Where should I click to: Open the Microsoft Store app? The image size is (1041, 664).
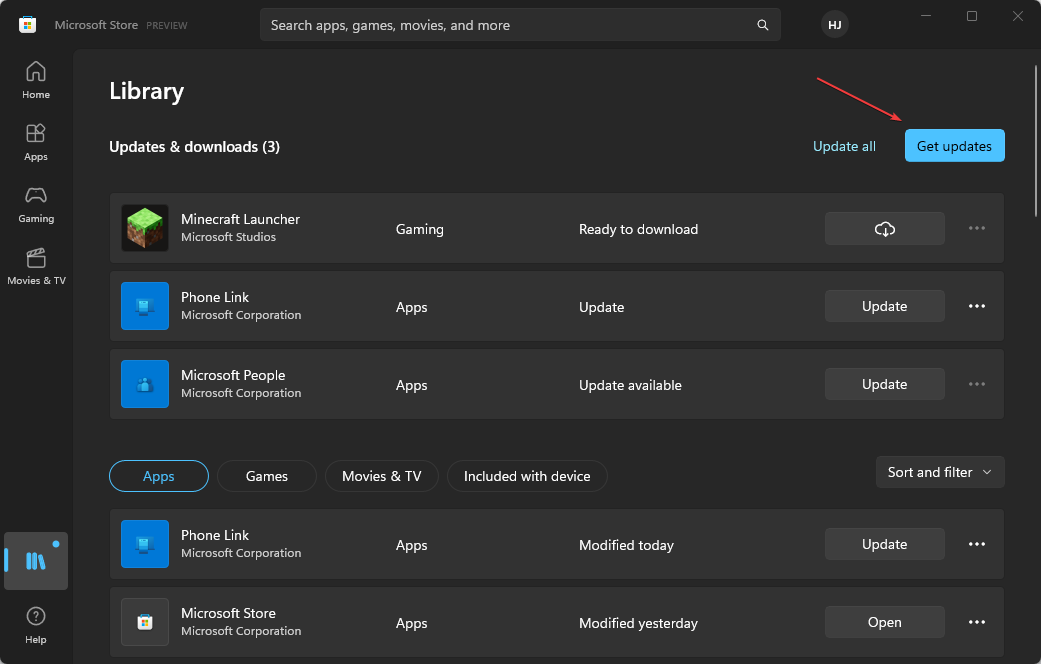884,622
